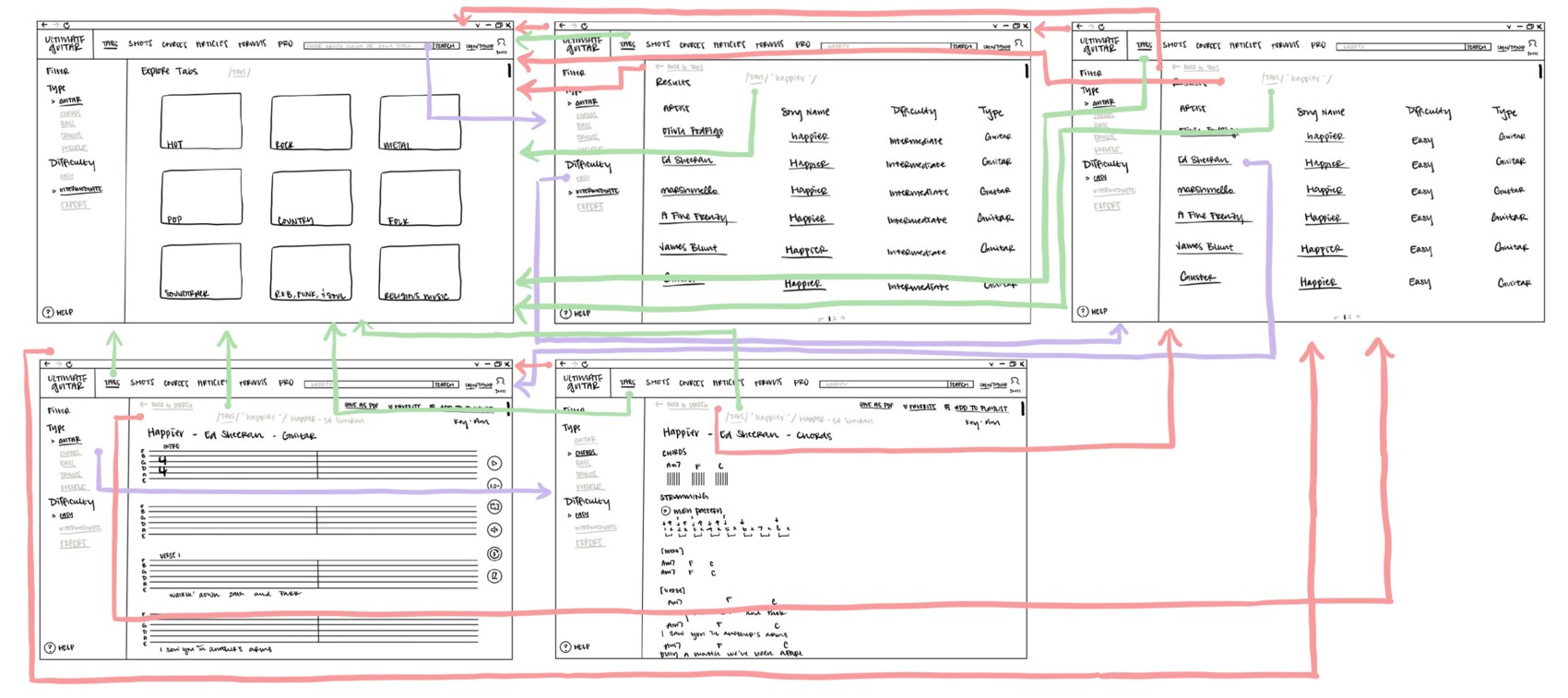Click the Help icon on the chords screen
Screen dimensions: 1568x698
click(x=565, y=647)
